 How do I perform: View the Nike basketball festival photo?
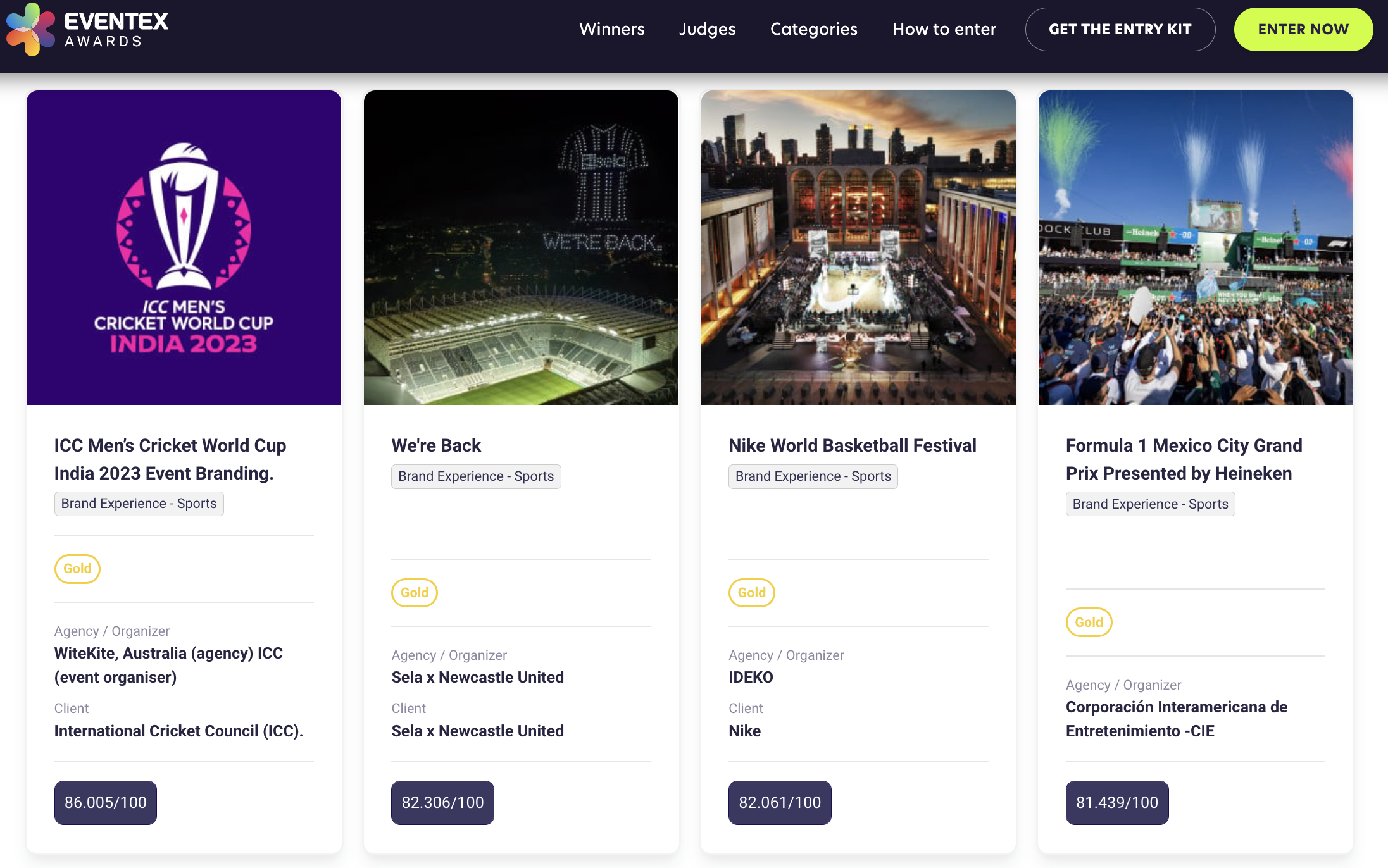tap(858, 247)
